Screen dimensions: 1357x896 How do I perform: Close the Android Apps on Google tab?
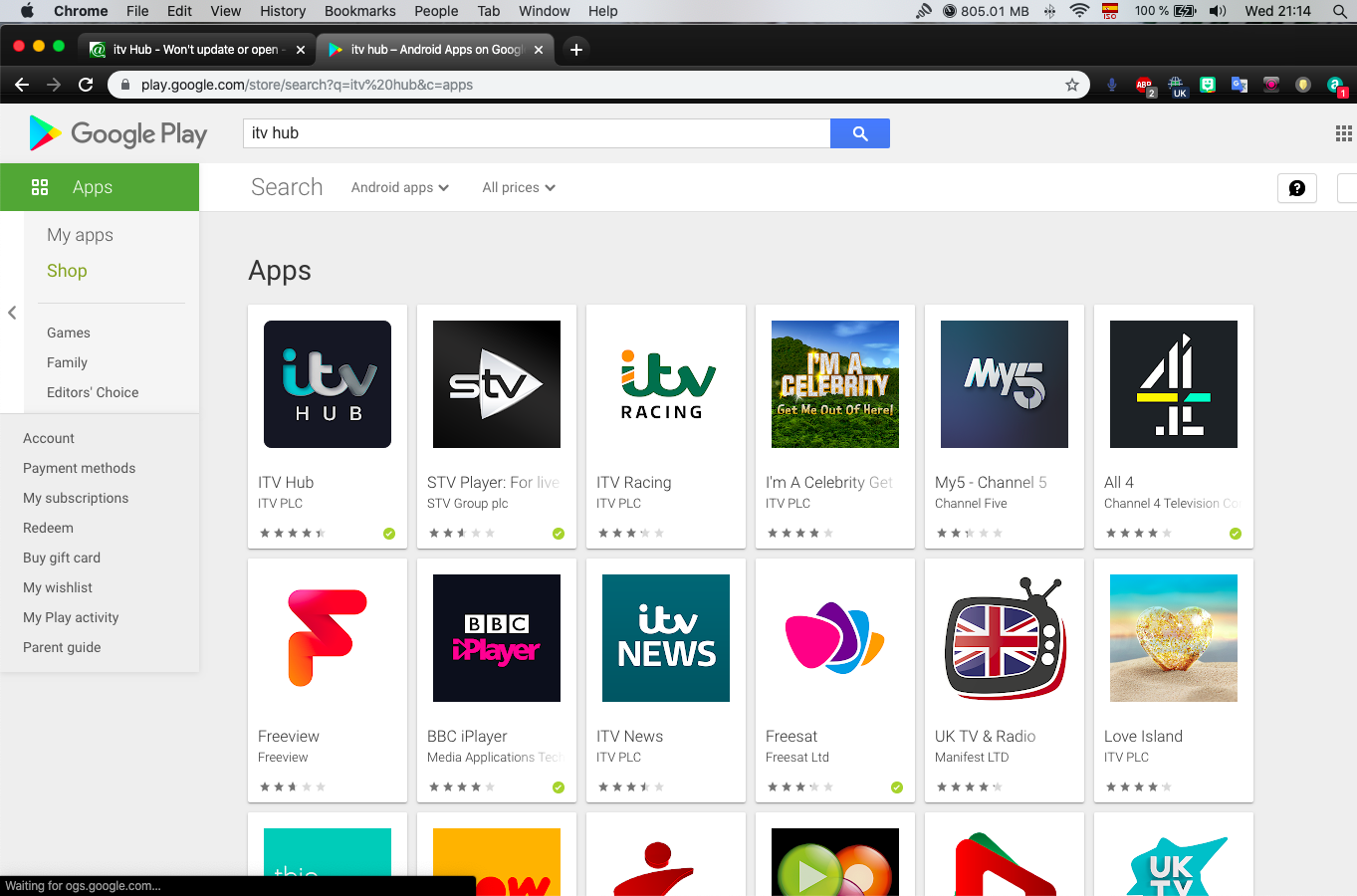point(539,49)
